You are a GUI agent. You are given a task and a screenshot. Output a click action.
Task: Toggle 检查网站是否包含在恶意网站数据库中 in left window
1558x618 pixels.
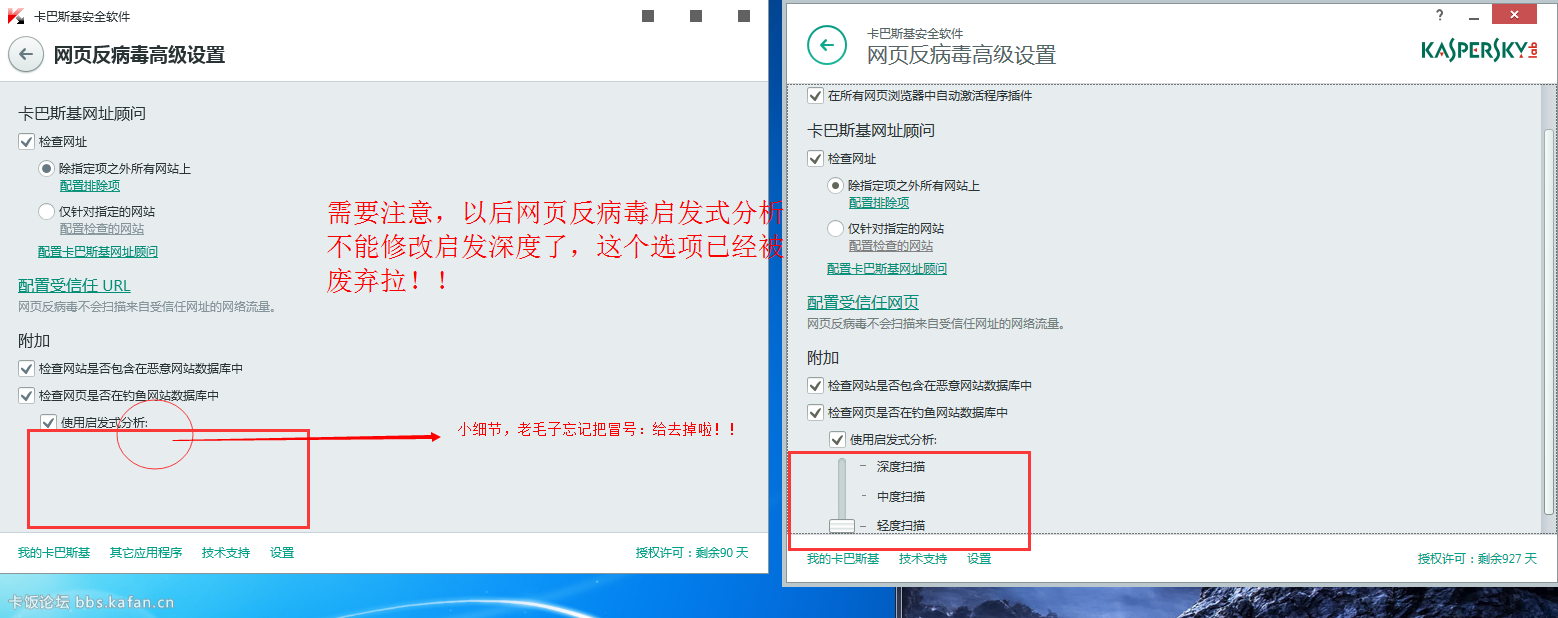coord(26,368)
